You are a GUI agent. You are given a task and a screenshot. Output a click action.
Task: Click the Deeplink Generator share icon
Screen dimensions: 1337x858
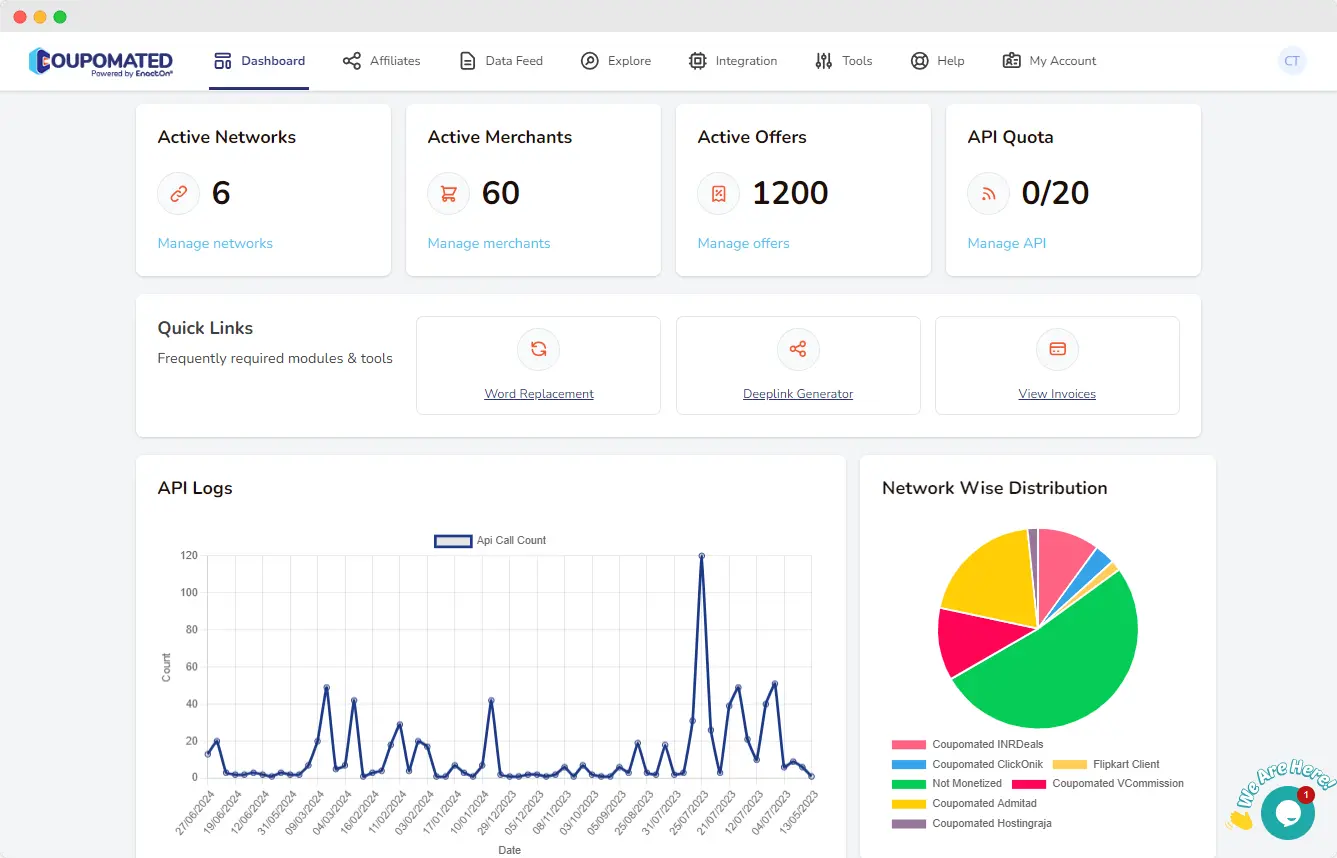point(798,349)
